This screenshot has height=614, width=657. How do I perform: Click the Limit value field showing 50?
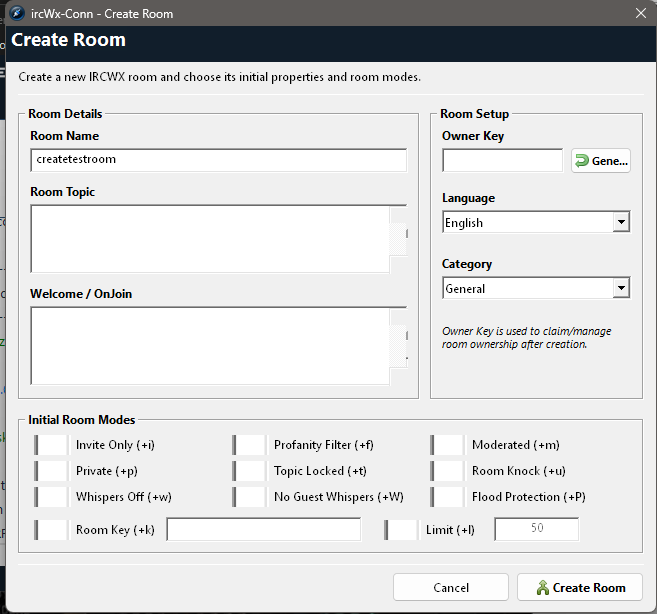(x=537, y=529)
